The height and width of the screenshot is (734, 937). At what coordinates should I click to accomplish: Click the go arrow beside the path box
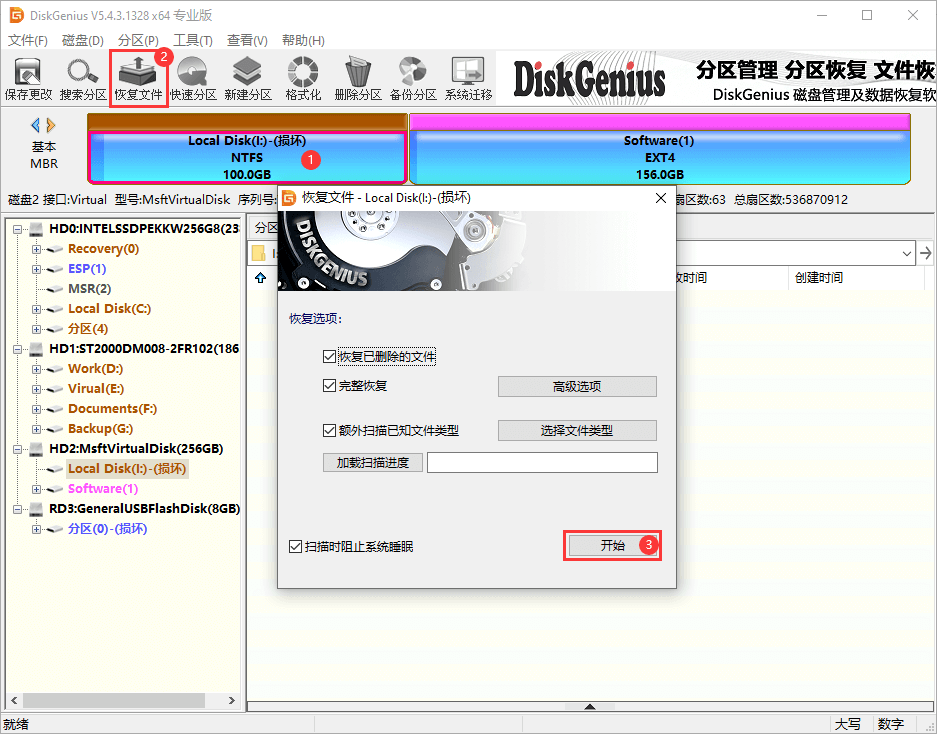click(x=926, y=253)
